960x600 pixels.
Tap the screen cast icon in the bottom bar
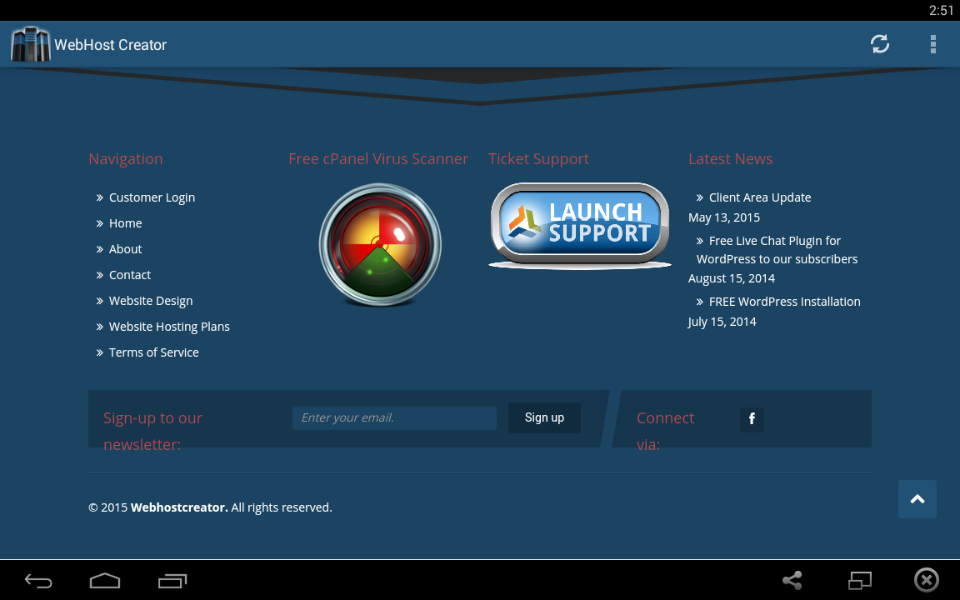tap(860, 580)
